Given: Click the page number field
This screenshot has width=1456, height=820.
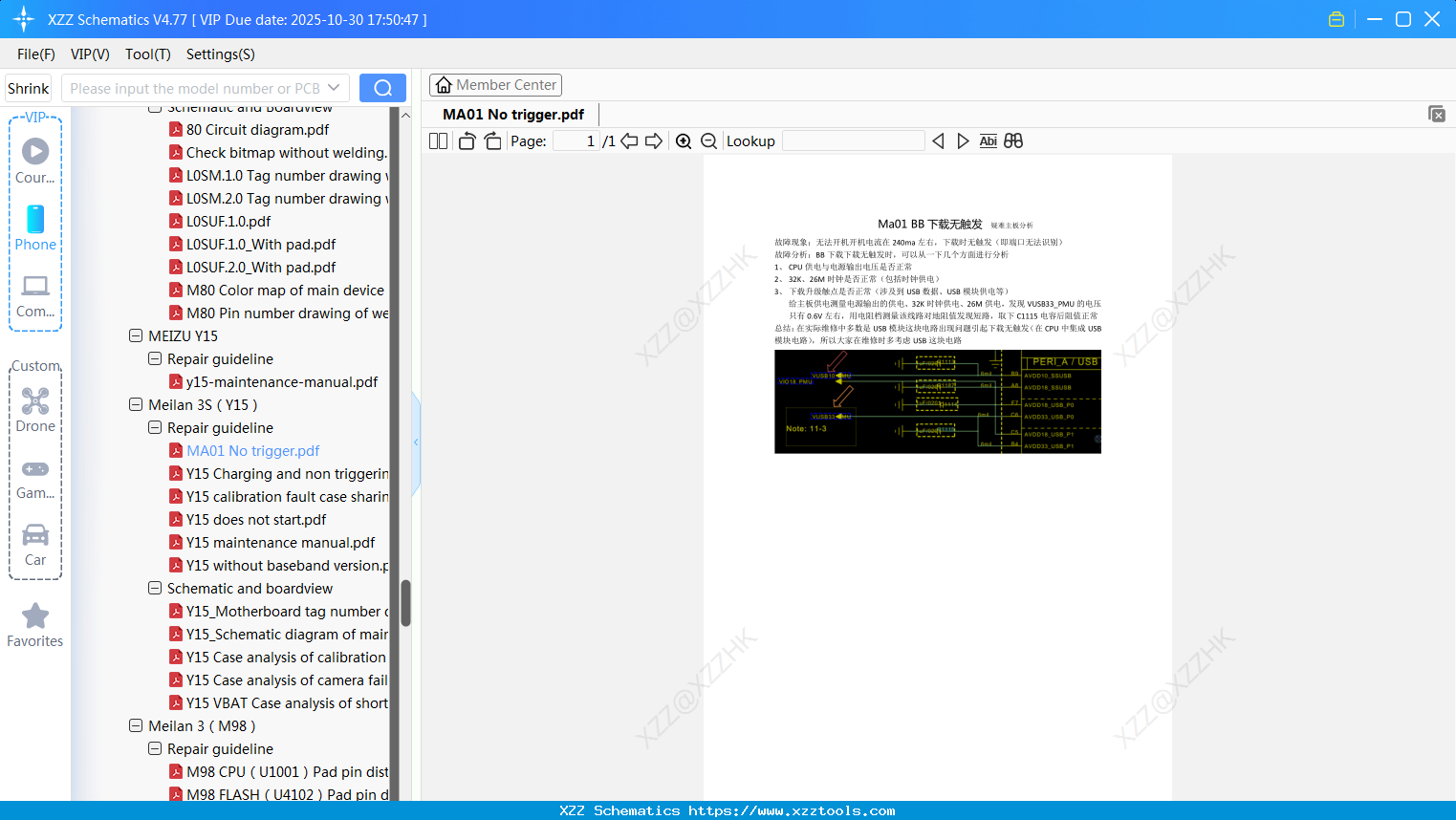Looking at the screenshot, I should click(576, 140).
